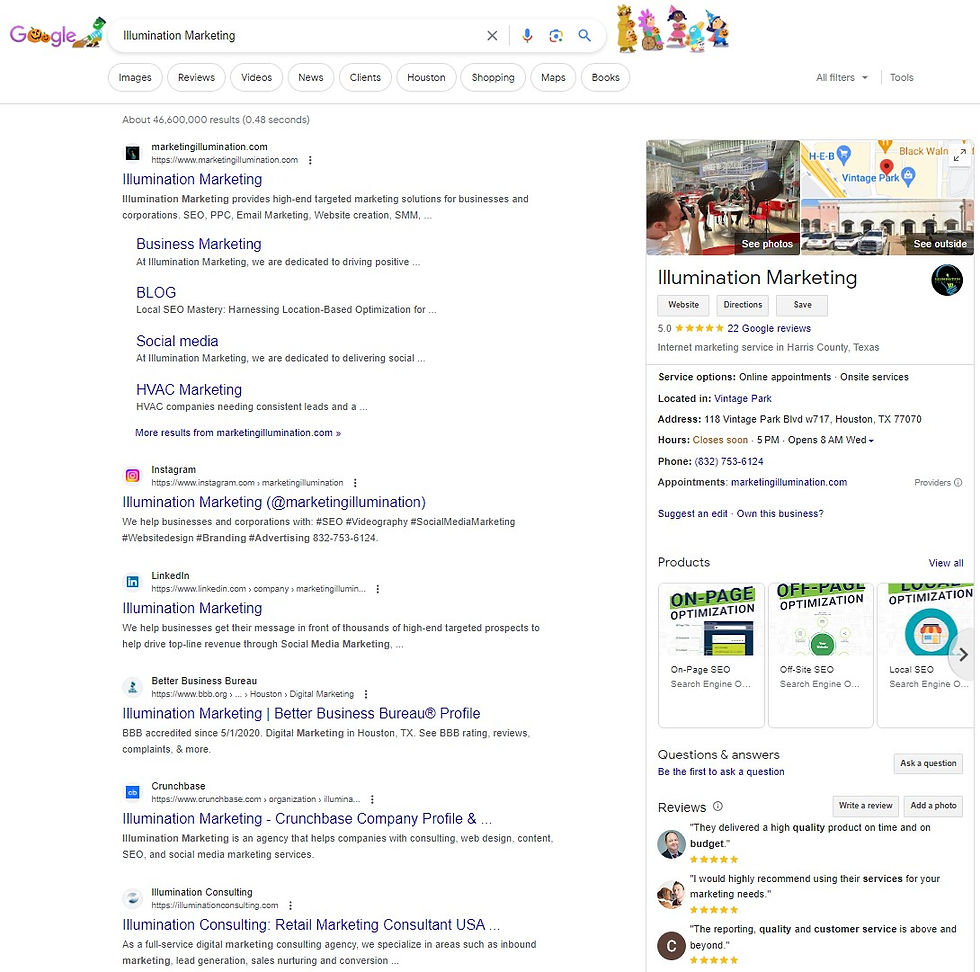Open the three-dot menu beside Instagram result
The width and height of the screenshot is (980, 972).
tap(355, 483)
